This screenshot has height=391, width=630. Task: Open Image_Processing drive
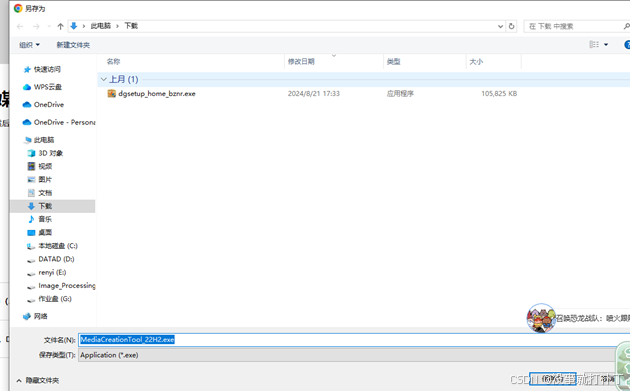pyautogui.click(x=66, y=286)
